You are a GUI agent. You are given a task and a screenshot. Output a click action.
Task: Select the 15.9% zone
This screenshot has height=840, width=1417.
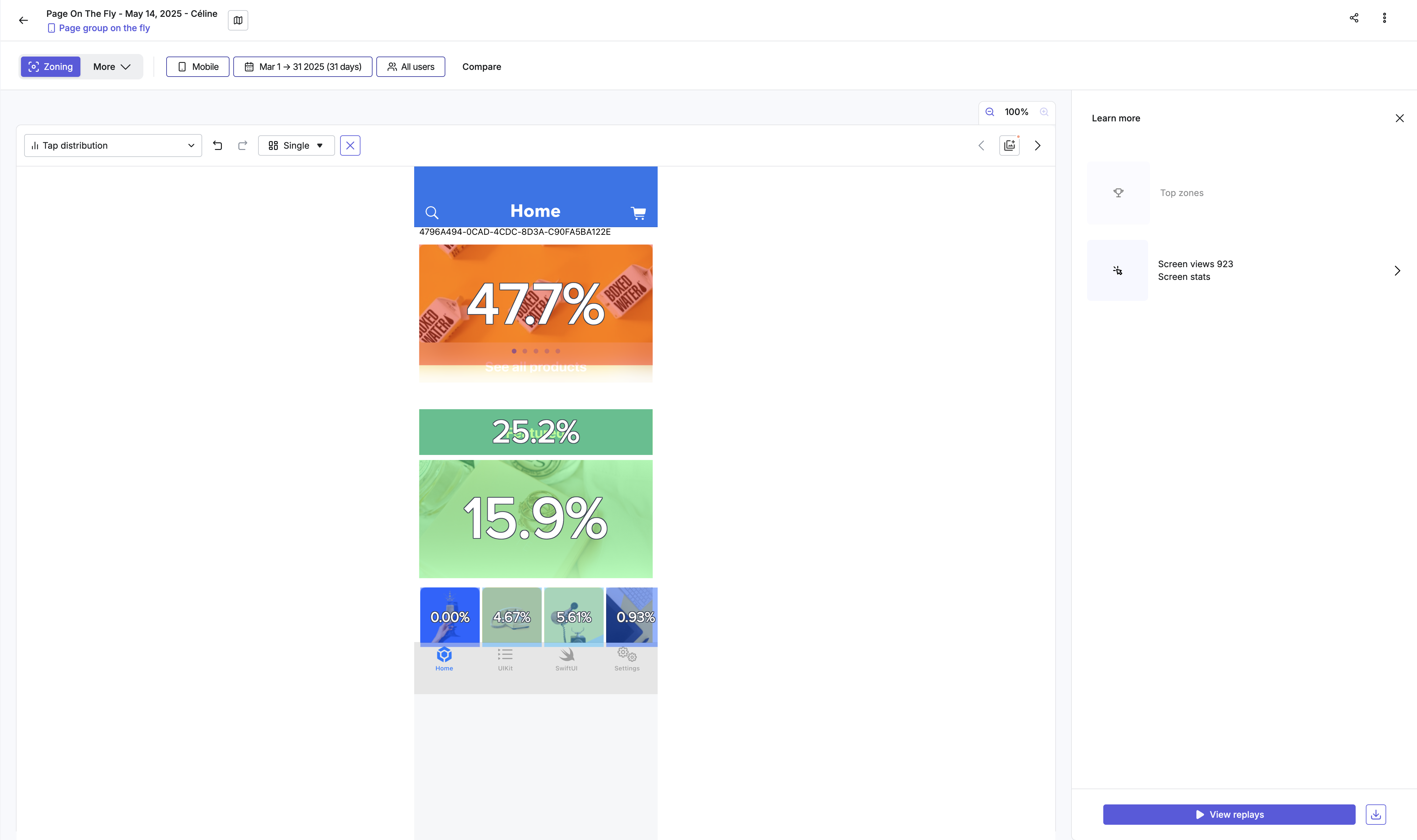click(x=536, y=519)
